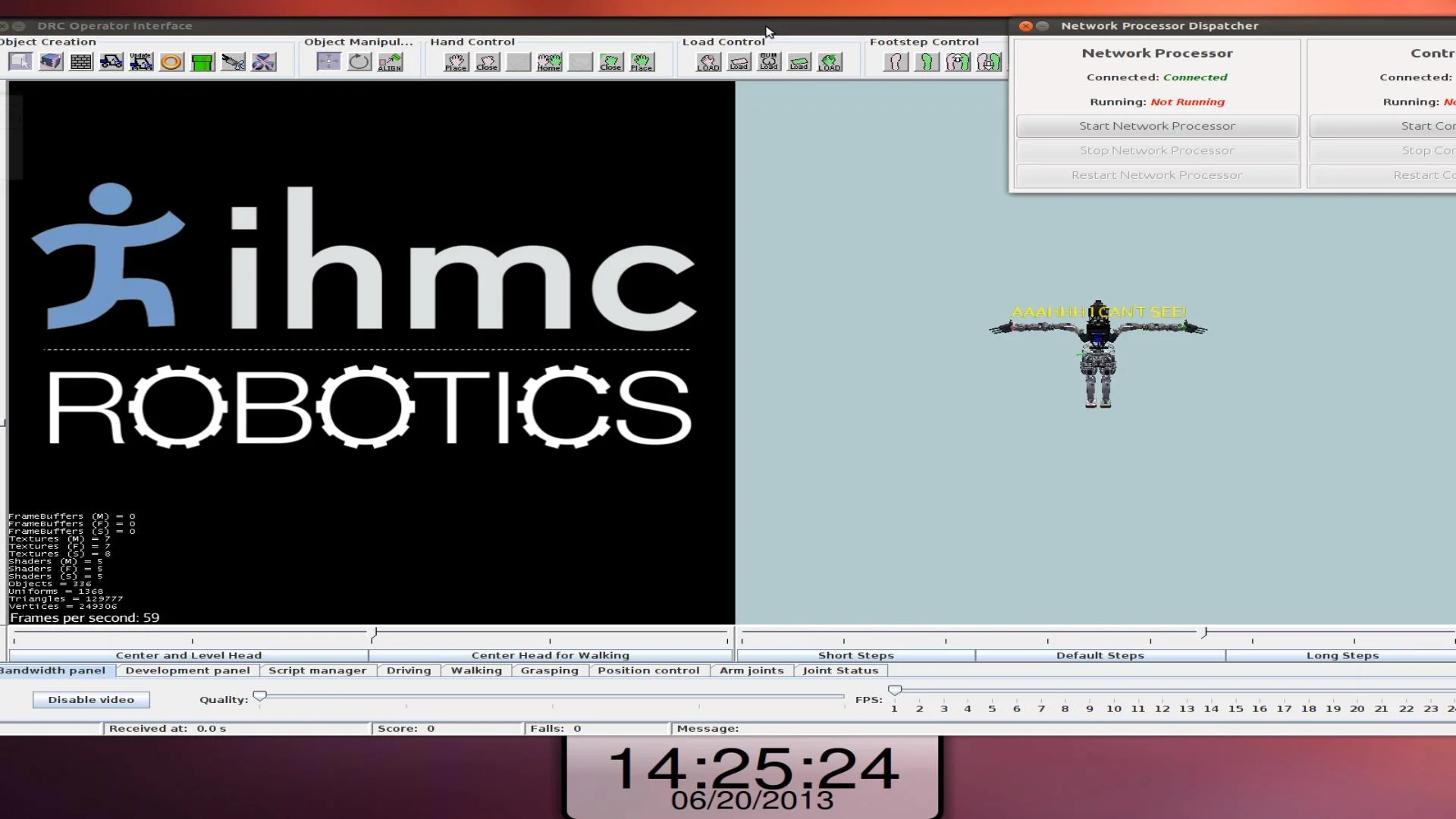Select the rotate object manipulation tool

(x=358, y=61)
